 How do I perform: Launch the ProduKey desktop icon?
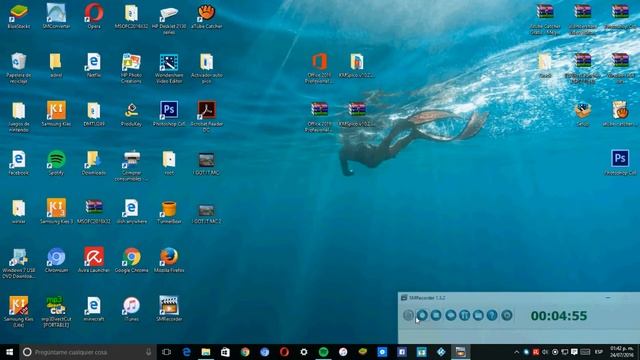(131, 114)
